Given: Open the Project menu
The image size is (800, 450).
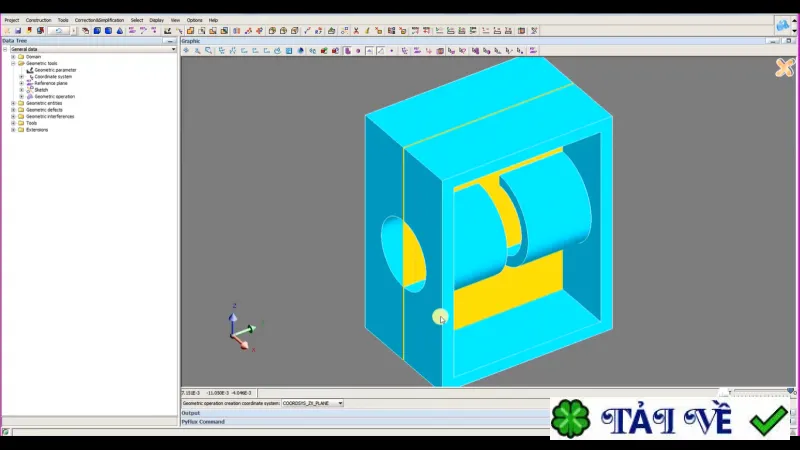Looking at the screenshot, I should (x=12, y=20).
